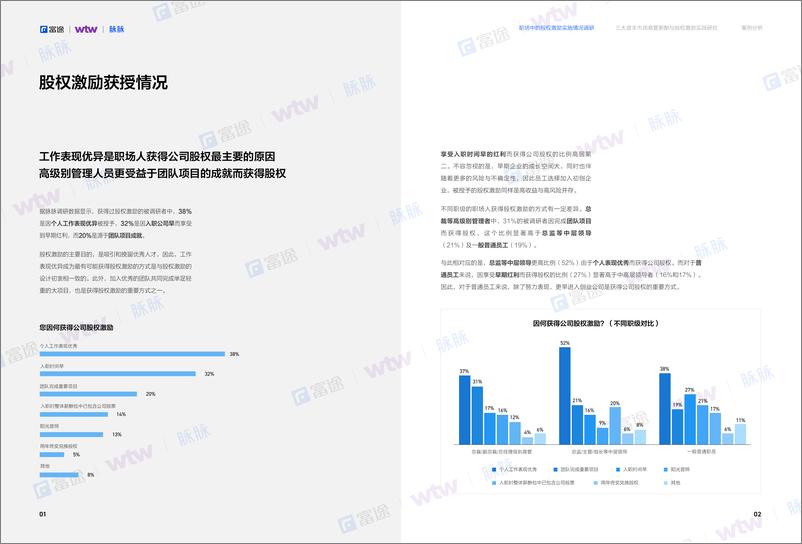The image size is (802, 544).
Task: Click the column labeled 19%
Action: pos(677,426)
